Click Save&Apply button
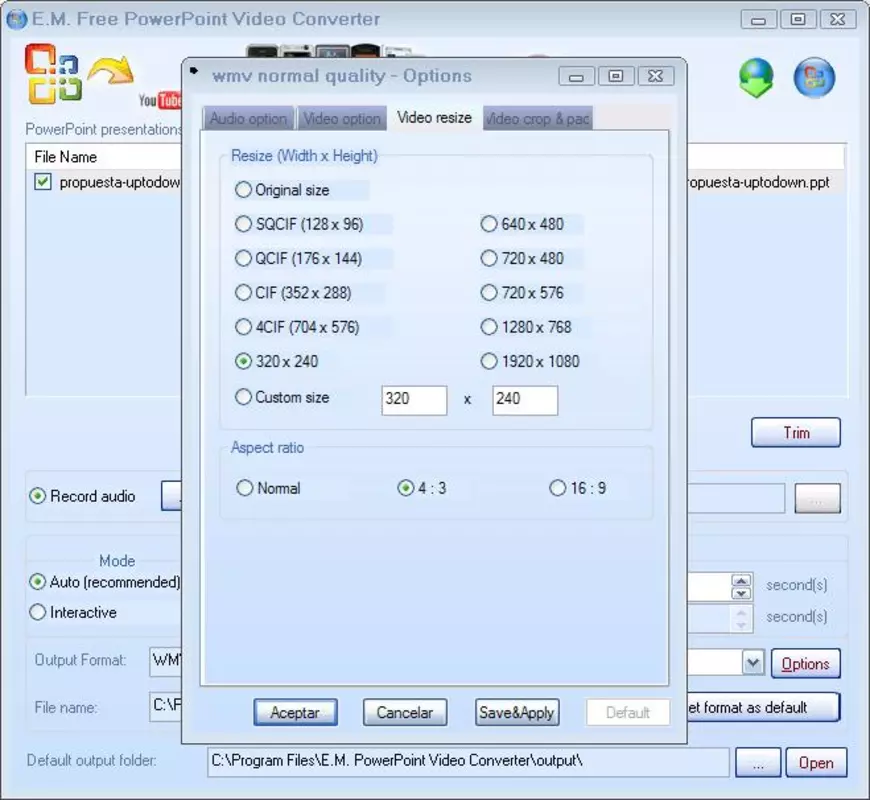Image resolution: width=870 pixels, height=800 pixels. tap(517, 712)
